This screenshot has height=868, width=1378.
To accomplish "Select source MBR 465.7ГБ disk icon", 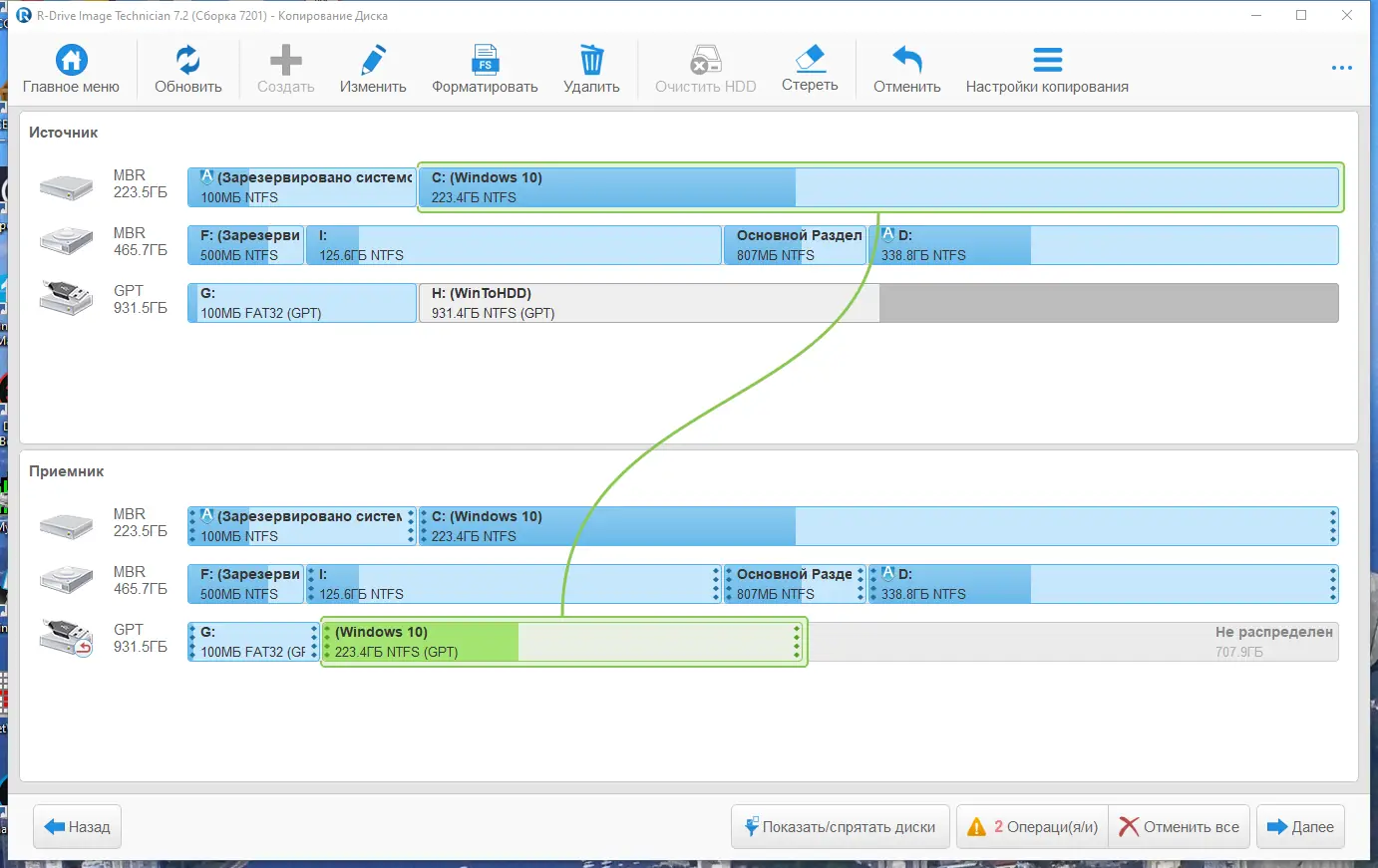I will pos(66,242).
